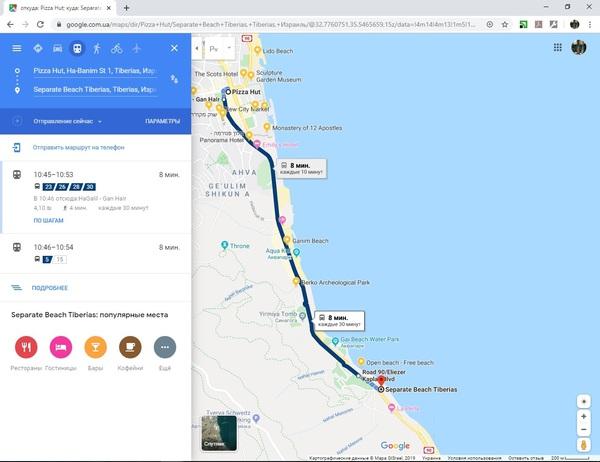Send the route to phone

click(78, 147)
